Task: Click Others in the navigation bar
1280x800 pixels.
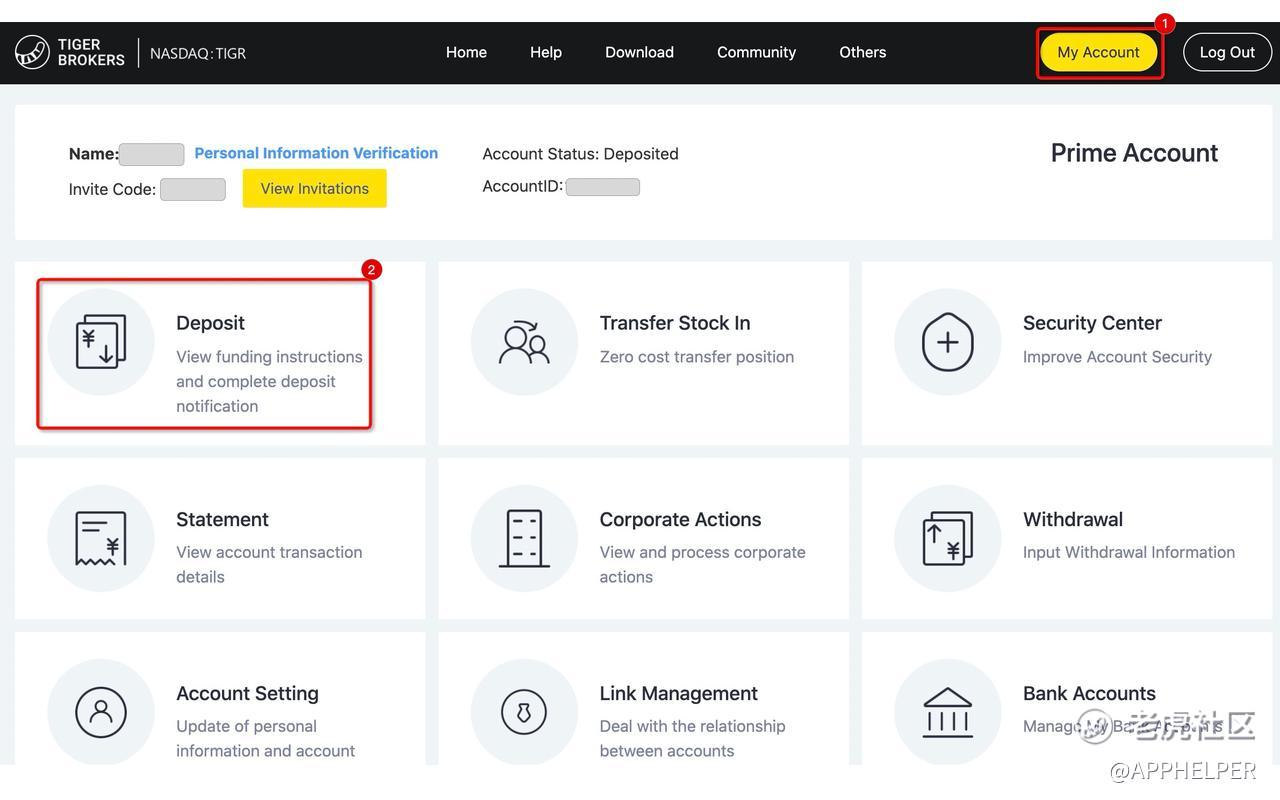Action: click(x=863, y=52)
